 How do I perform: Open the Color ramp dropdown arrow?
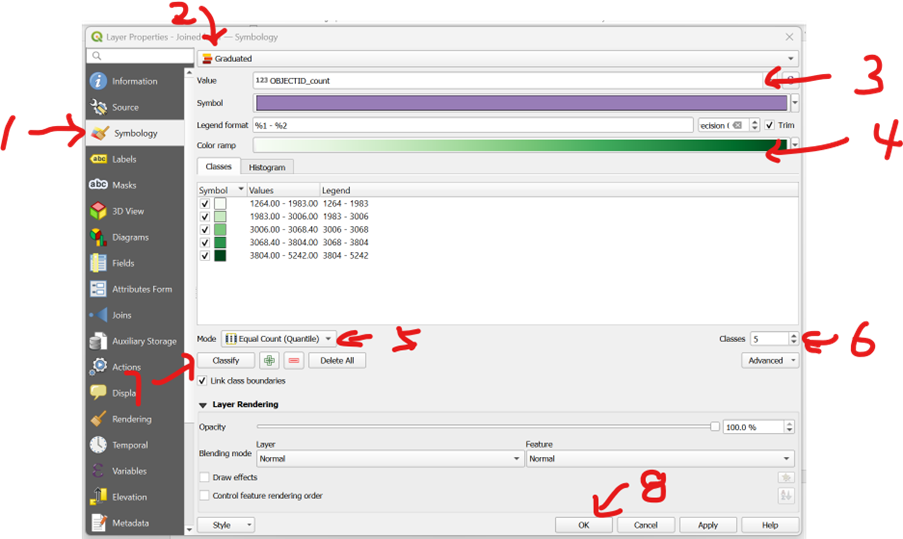pyautogui.click(x=795, y=145)
